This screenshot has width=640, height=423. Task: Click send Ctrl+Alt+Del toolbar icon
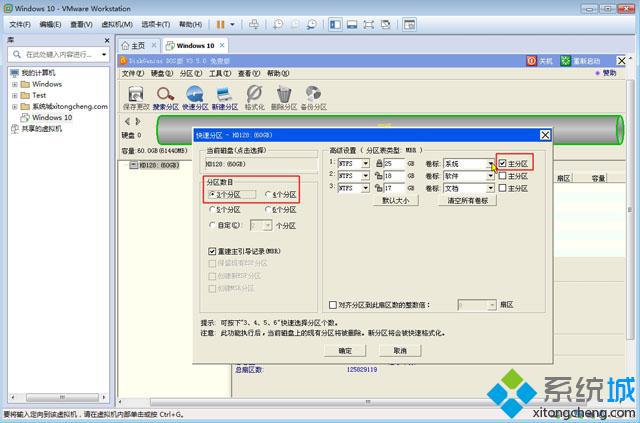coord(254,24)
